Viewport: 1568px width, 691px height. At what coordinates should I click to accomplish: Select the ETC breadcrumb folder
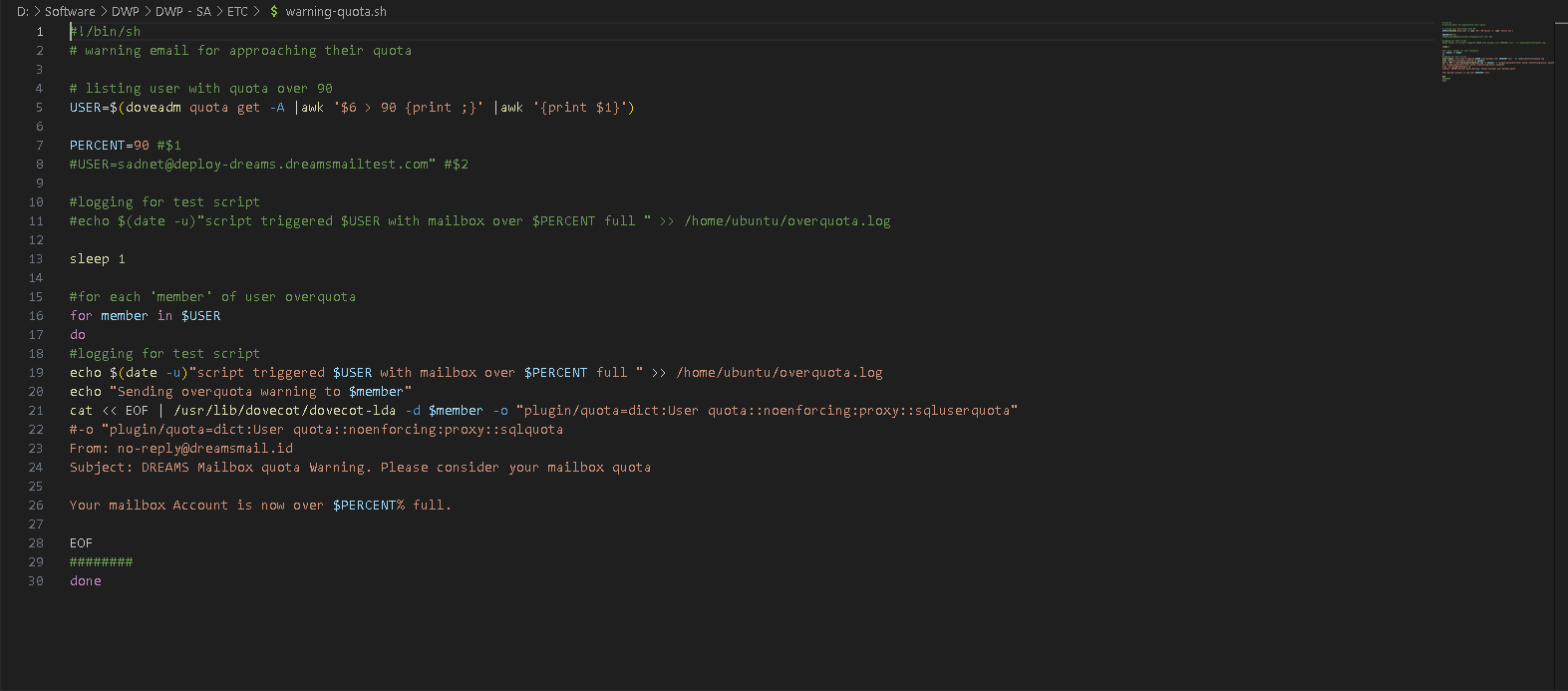(x=237, y=12)
